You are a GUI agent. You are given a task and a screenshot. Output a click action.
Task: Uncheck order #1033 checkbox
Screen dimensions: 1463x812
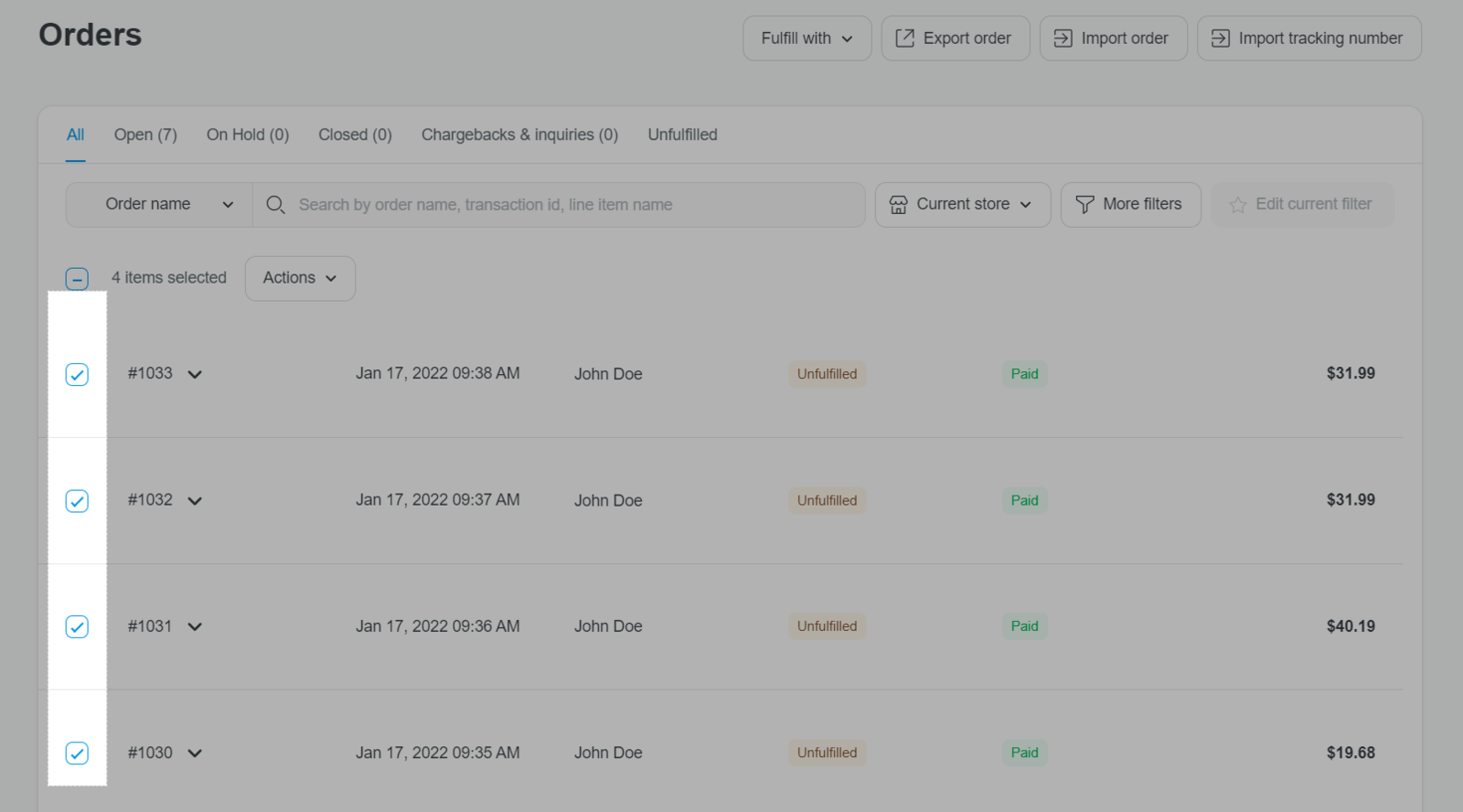[x=77, y=374]
